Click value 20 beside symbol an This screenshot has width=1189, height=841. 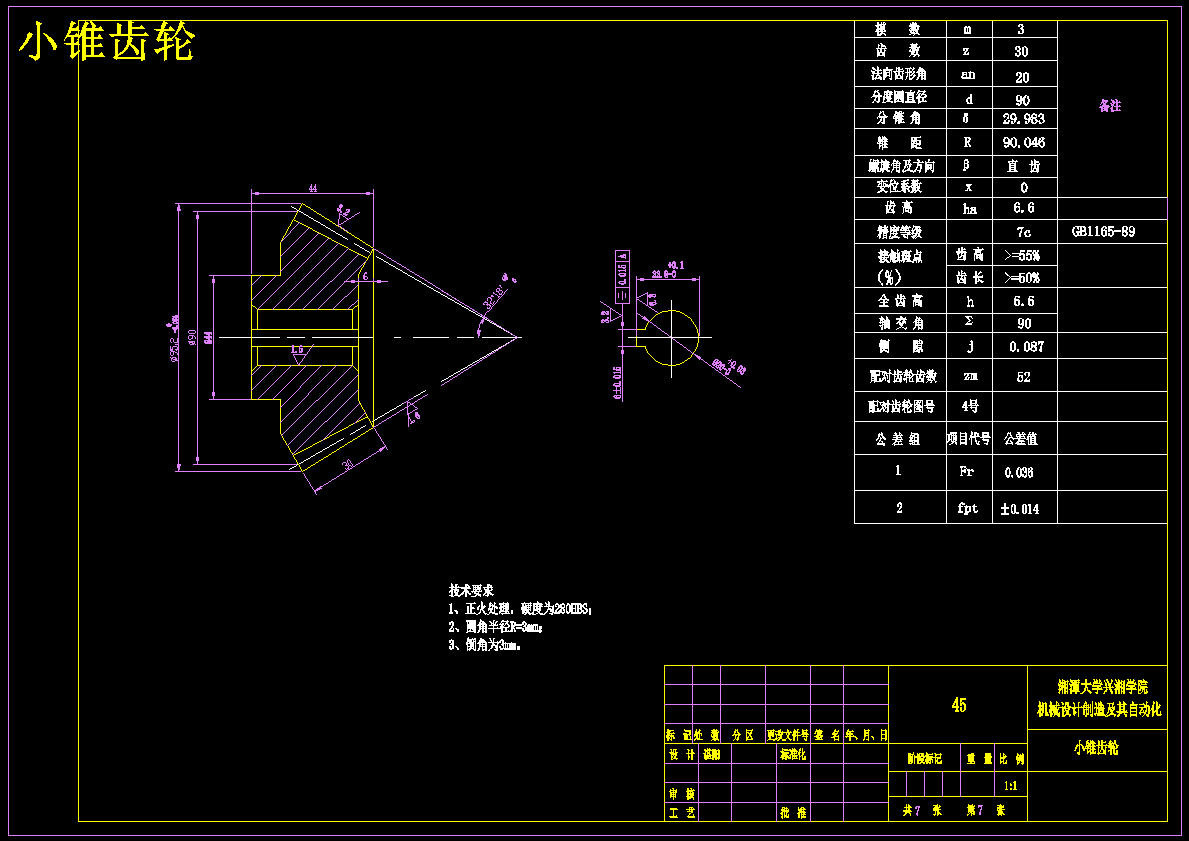coord(1022,77)
